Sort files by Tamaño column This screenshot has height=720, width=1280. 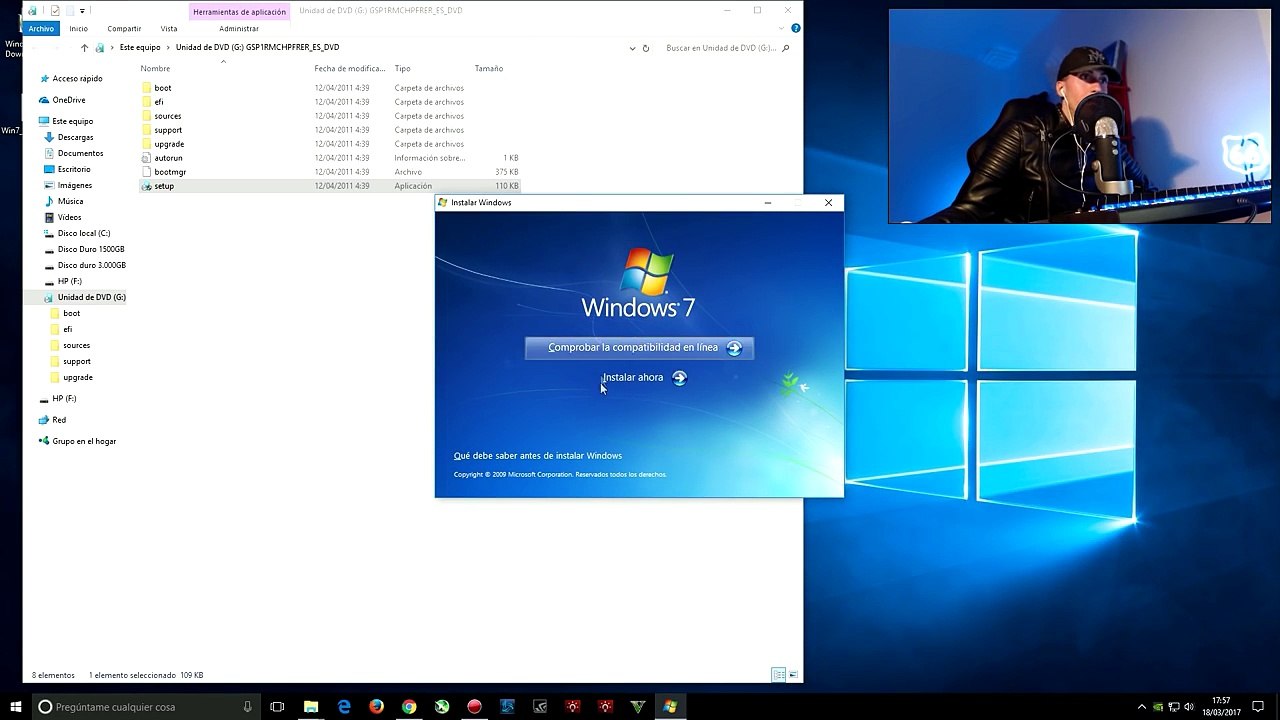(x=489, y=69)
